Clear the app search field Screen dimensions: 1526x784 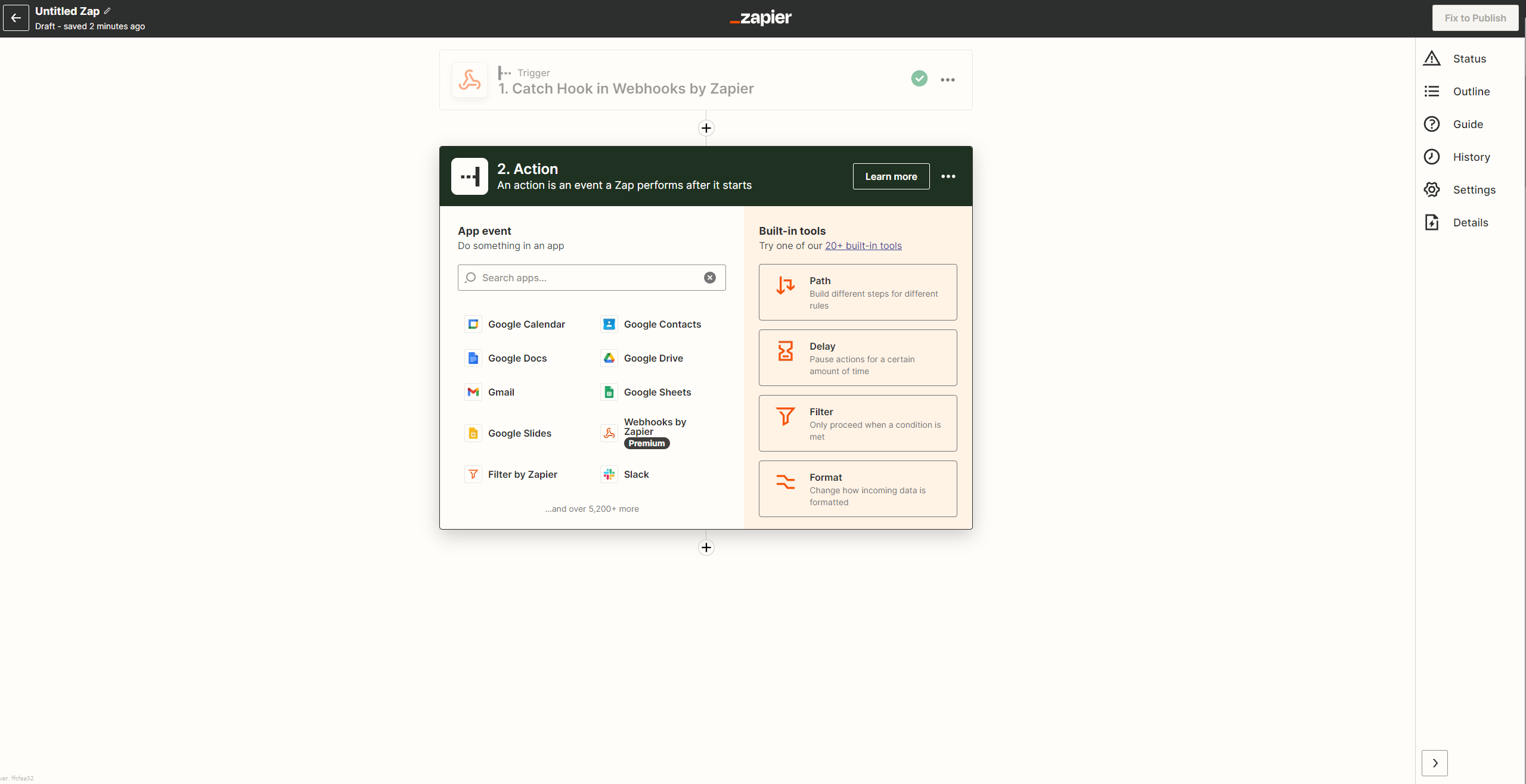click(709, 278)
